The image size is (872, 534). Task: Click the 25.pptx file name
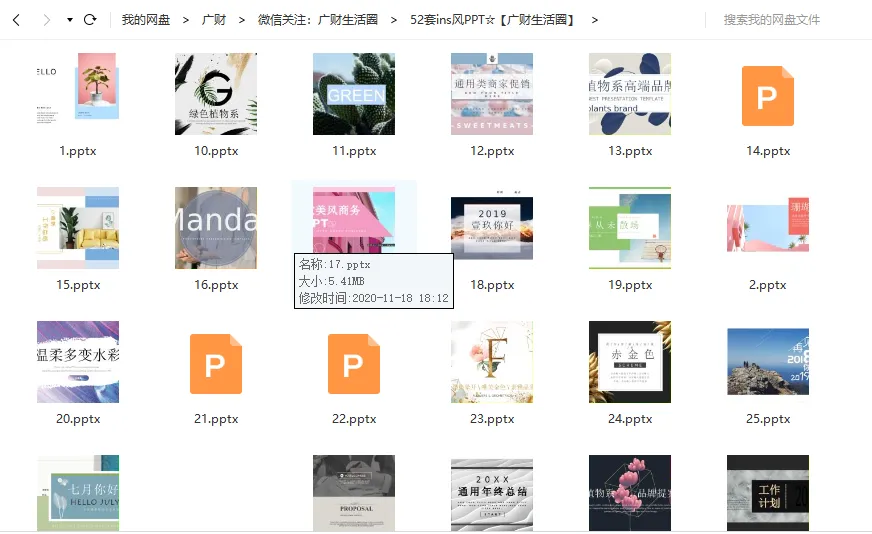click(767, 419)
